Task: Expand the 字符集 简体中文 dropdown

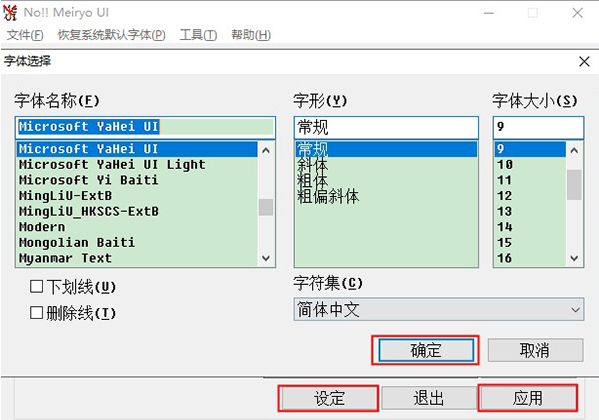Action: tap(439, 309)
